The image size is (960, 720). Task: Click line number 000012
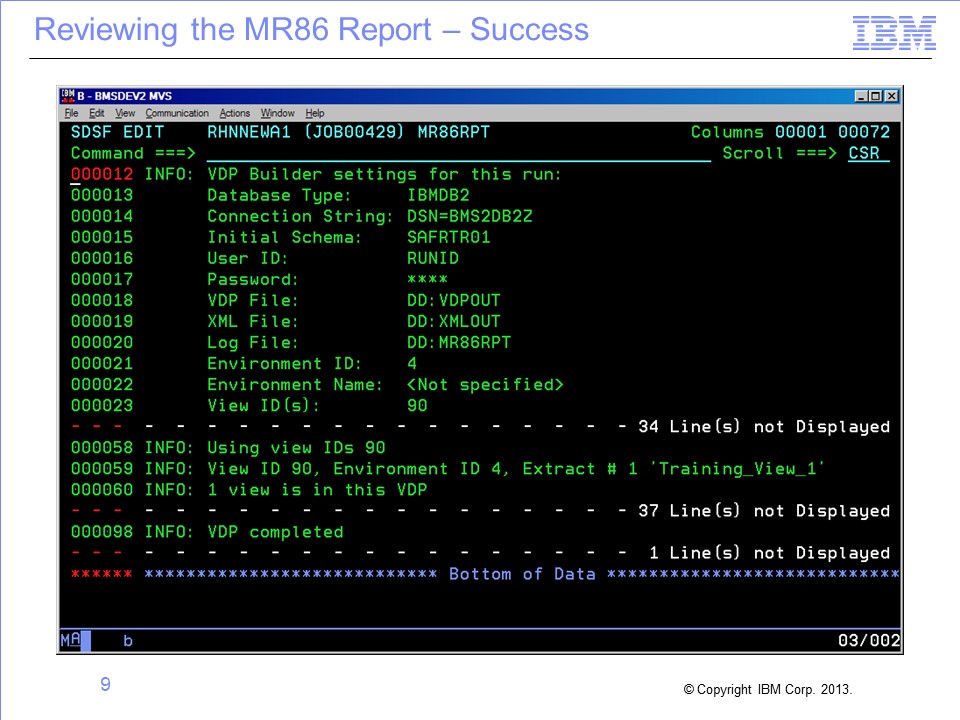point(102,174)
